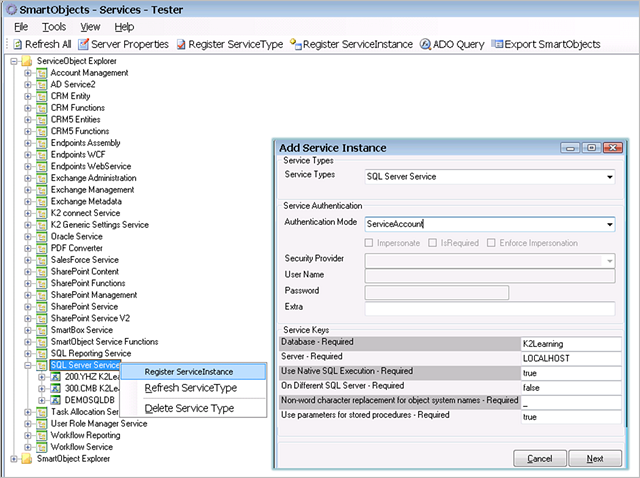The image size is (640, 478).
Task: Select the Workflow Service node icon
Action: click(x=41, y=447)
